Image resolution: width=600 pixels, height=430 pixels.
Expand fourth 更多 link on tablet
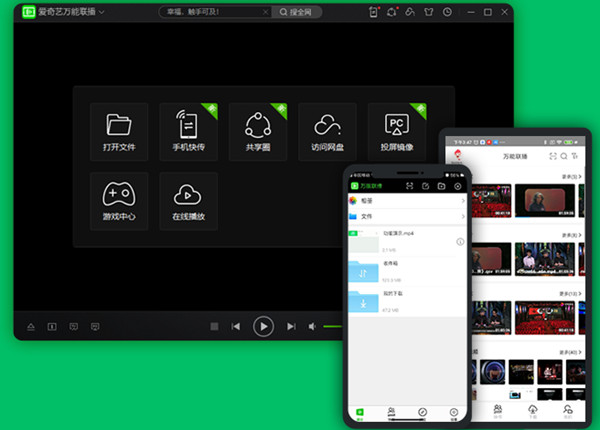click(570, 352)
